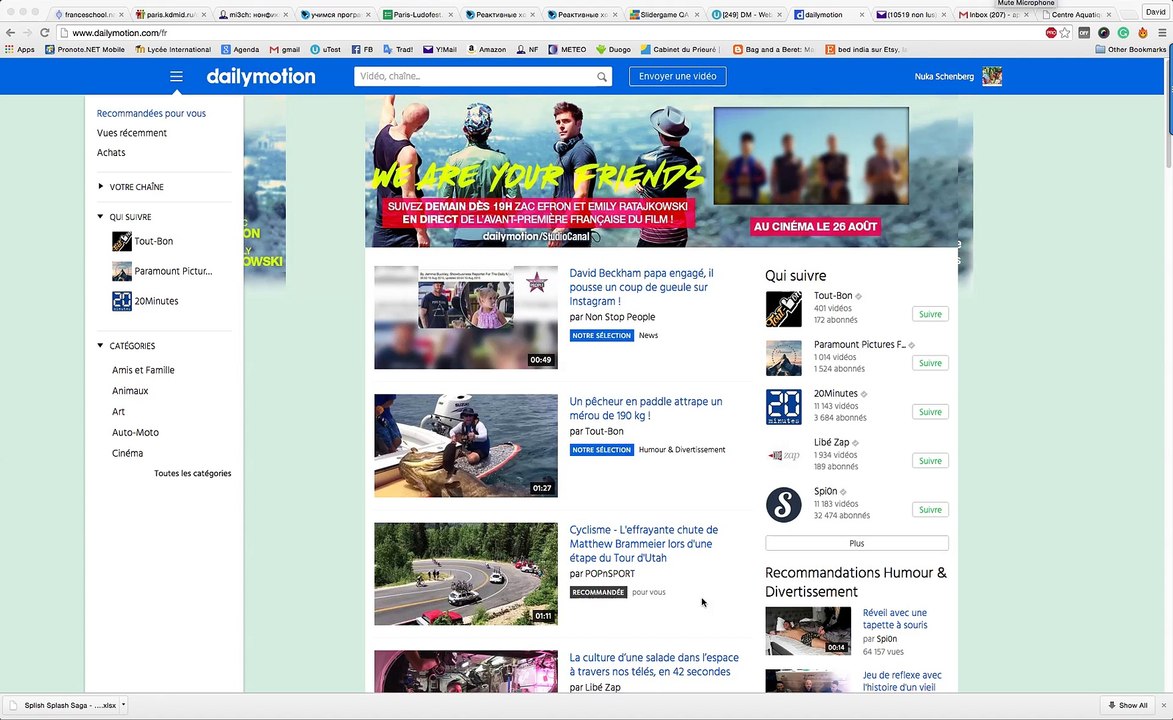Open Réveil avec une tapette thumbnail

click(x=808, y=631)
